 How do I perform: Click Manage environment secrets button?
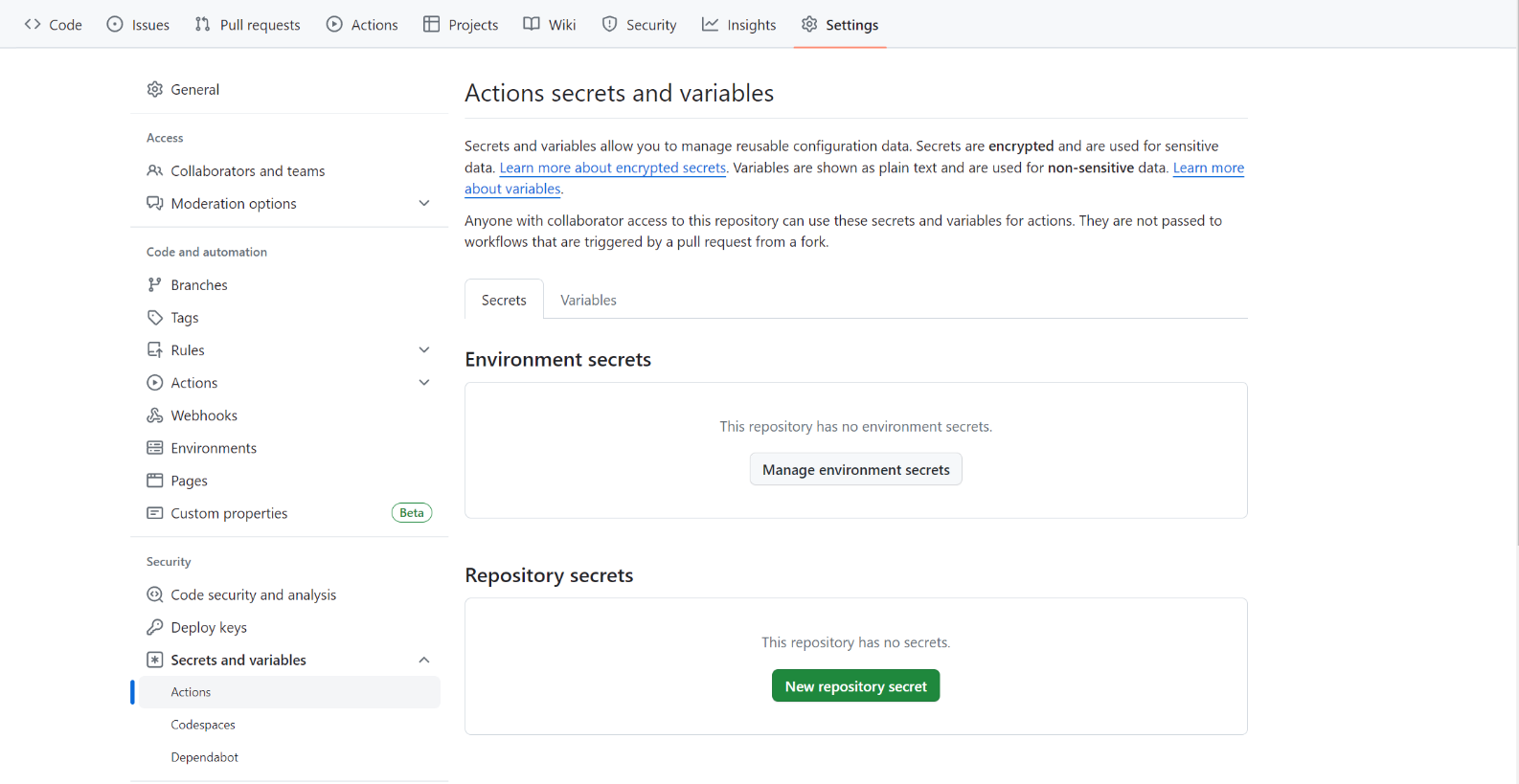pyautogui.click(x=855, y=470)
